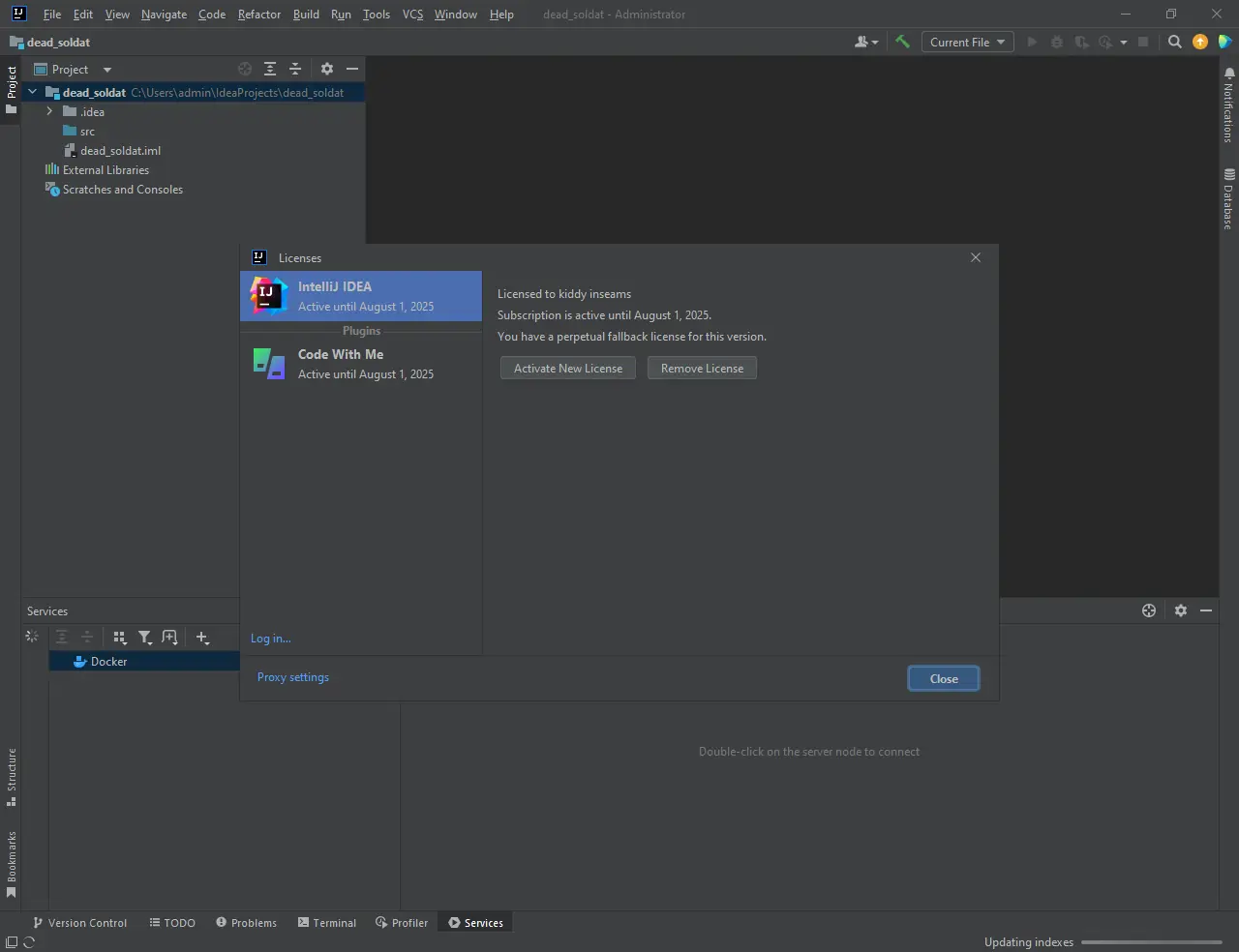Click the Services panel target icon
The width and height of the screenshot is (1239, 952).
pos(1149,610)
